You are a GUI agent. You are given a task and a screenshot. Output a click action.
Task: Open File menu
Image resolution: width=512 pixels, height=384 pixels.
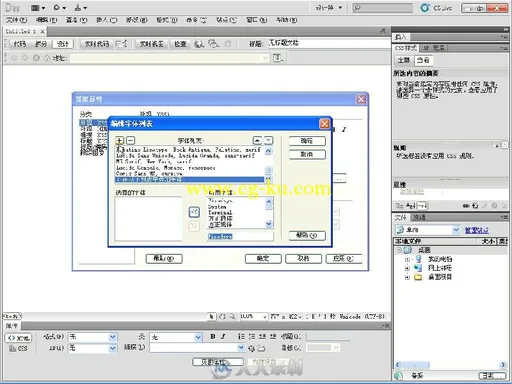tap(16, 20)
